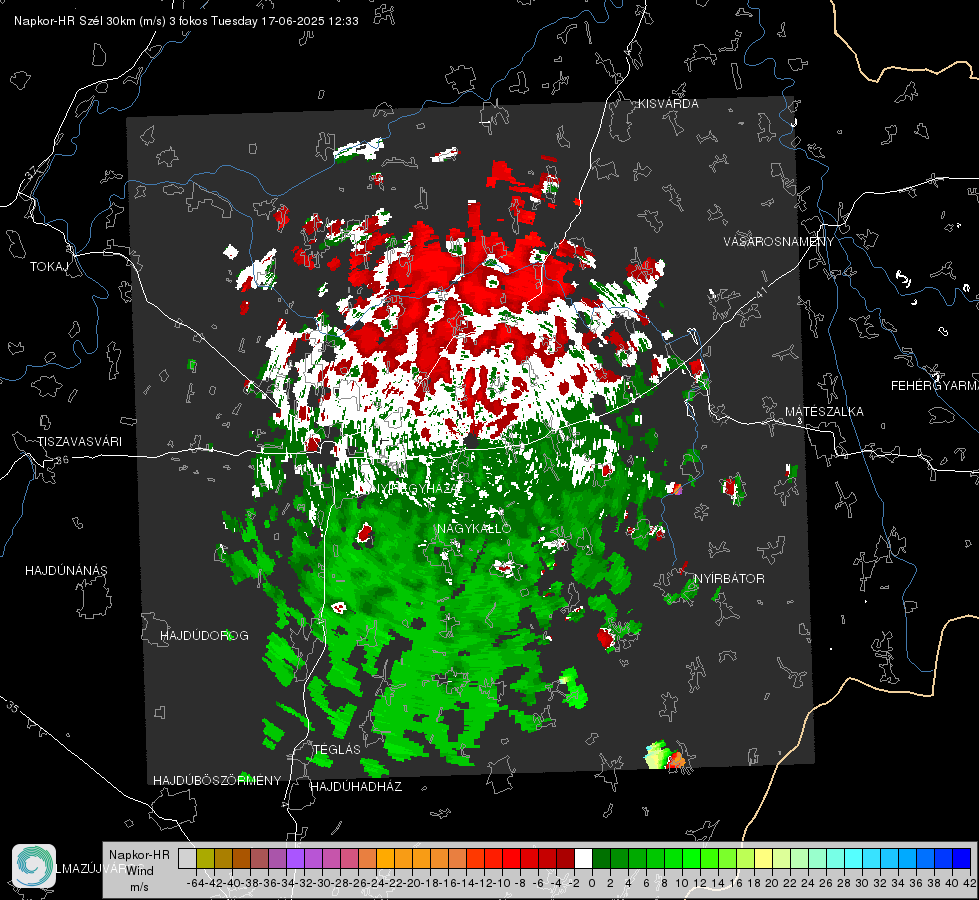Click the swirl logo icon at bottom-left
Screen dimensions: 979x900
pos(34,866)
